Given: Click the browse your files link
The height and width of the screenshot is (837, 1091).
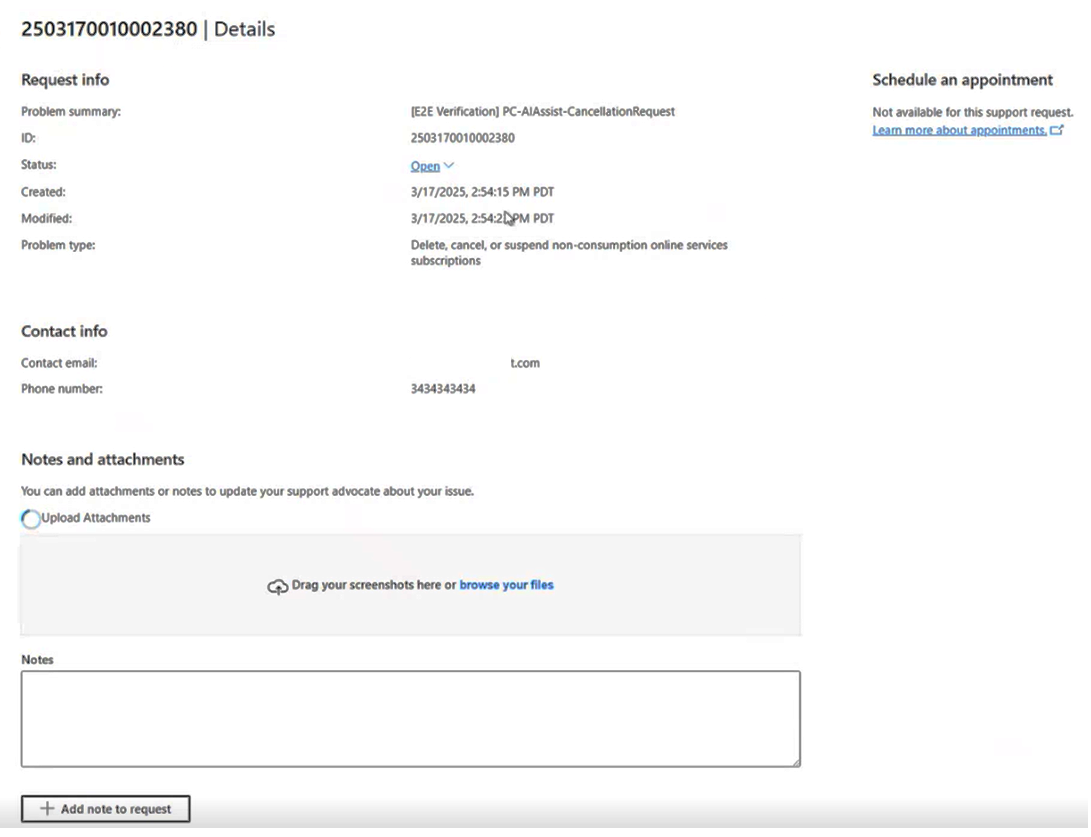Looking at the screenshot, I should (x=506, y=585).
